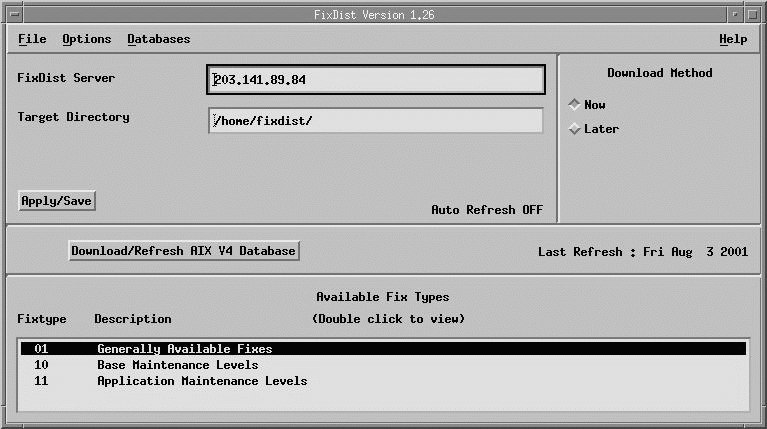The width and height of the screenshot is (767, 429).
Task: Click into the FixDist Server address field
Action: [x=376, y=80]
